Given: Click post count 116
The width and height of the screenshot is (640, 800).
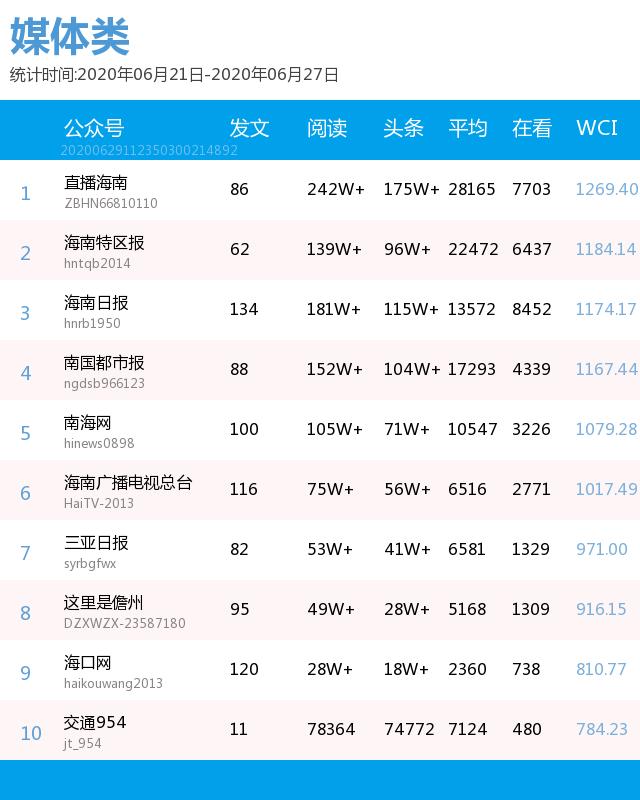Looking at the screenshot, I should coord(243,489).
